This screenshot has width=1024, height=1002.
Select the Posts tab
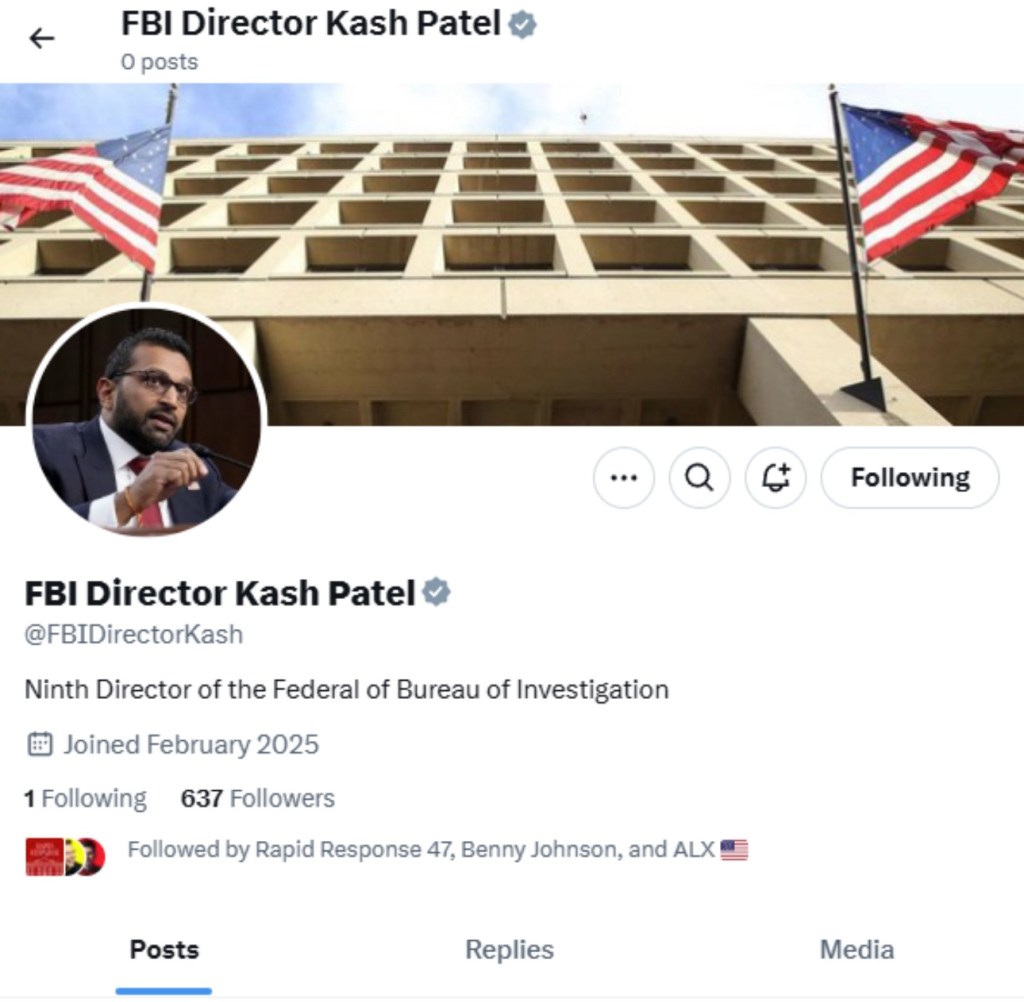[x=164, y=949]
